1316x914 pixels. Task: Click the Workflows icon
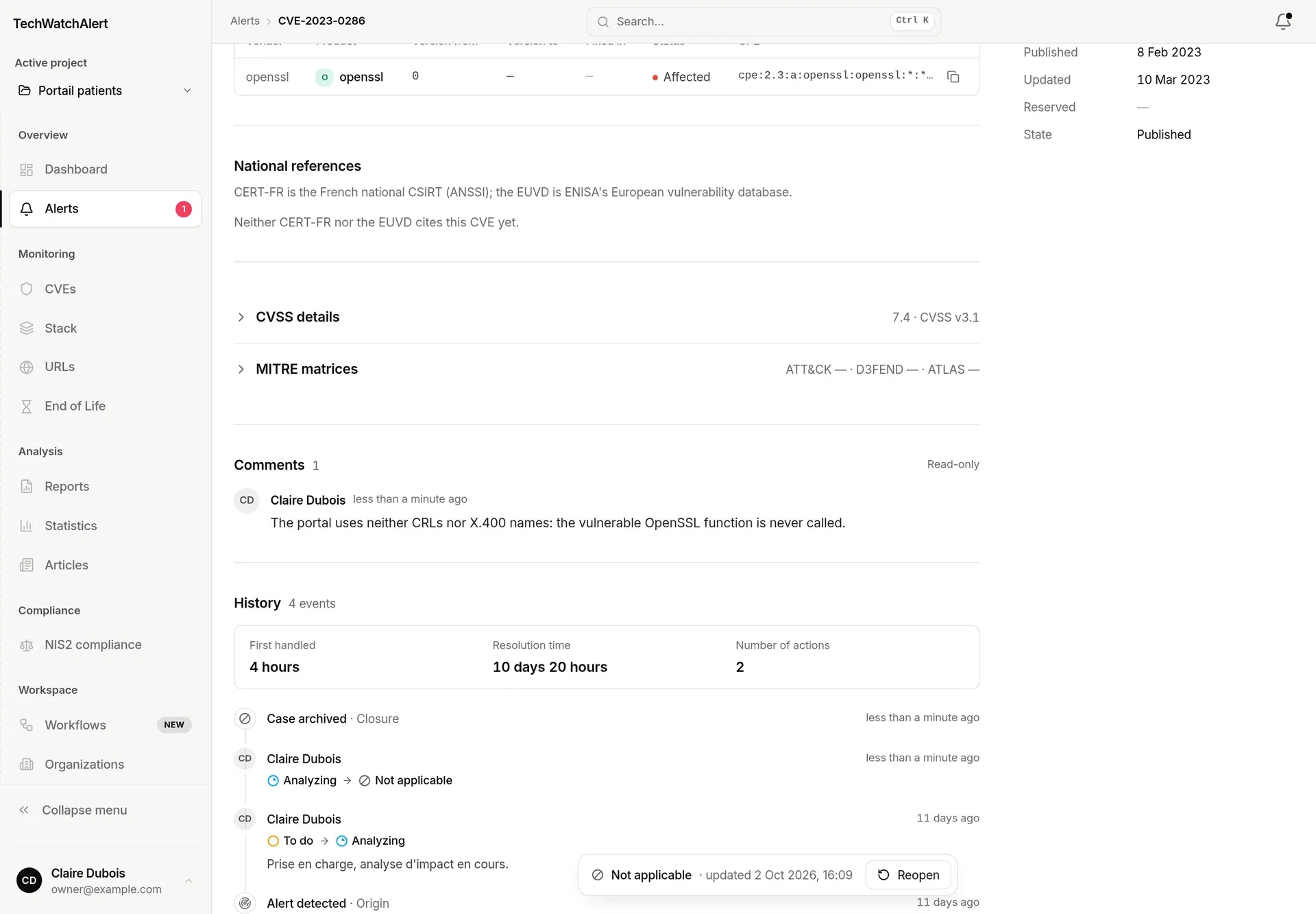(x=27, y=725)
